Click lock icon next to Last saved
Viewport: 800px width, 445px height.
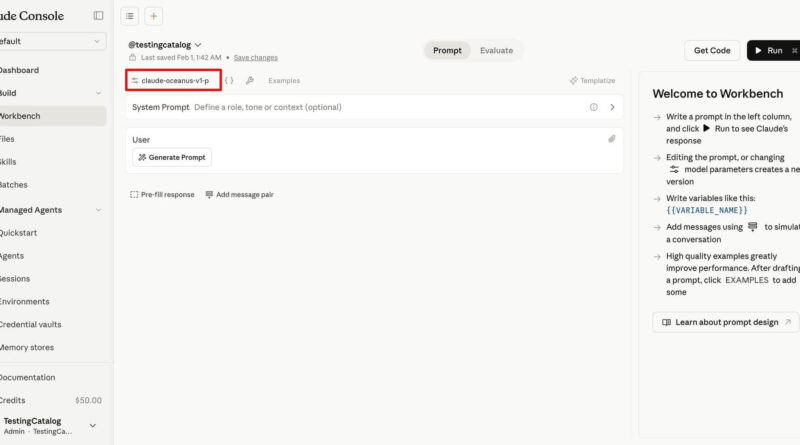tap(133, 57)
